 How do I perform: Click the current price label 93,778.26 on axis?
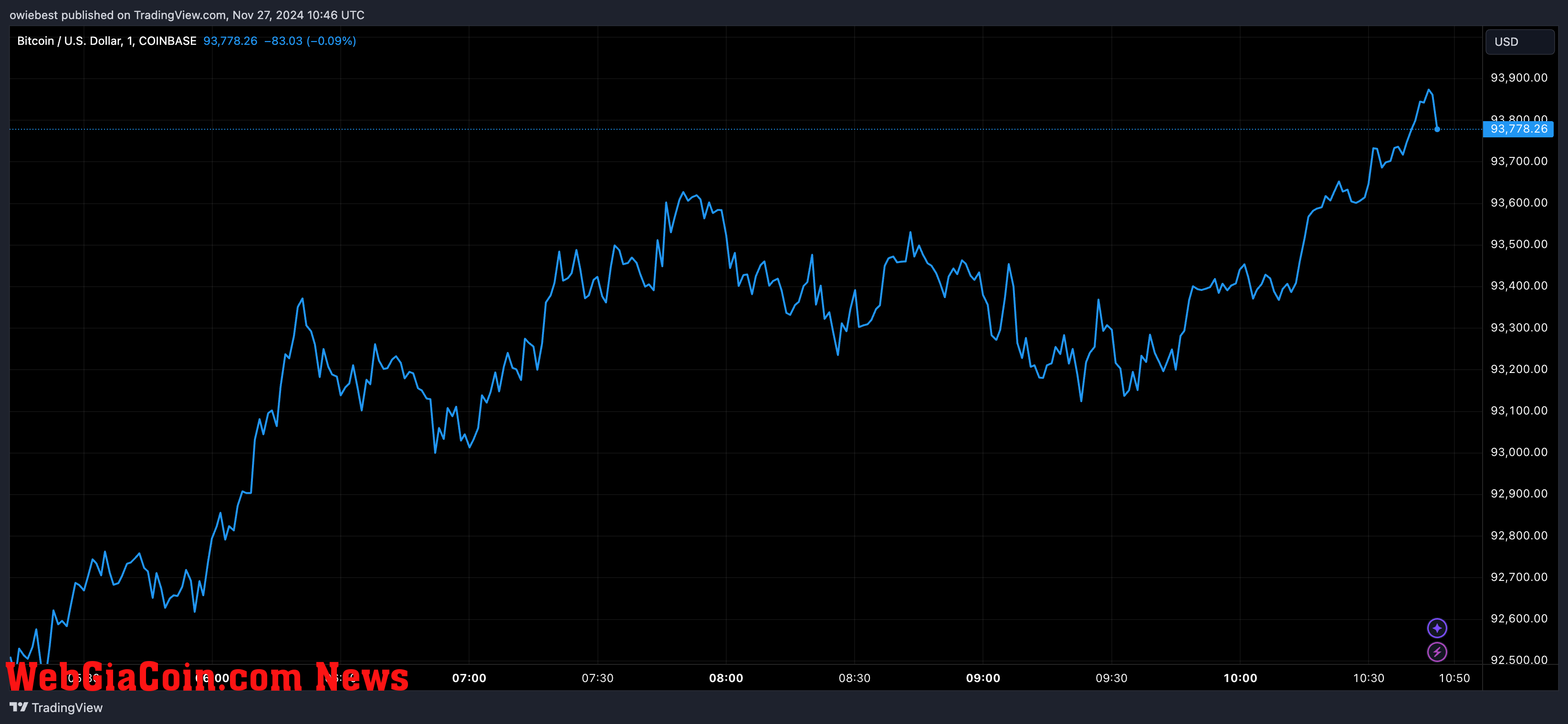(x=1518, y=129)
